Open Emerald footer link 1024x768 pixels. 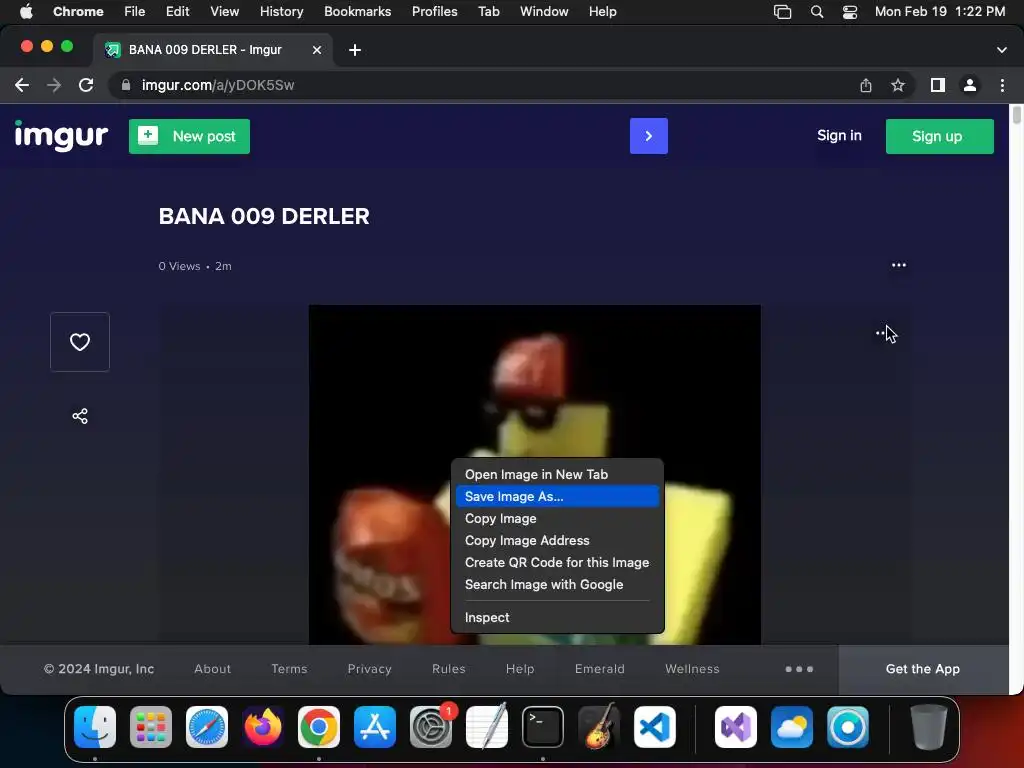point(600,669)
